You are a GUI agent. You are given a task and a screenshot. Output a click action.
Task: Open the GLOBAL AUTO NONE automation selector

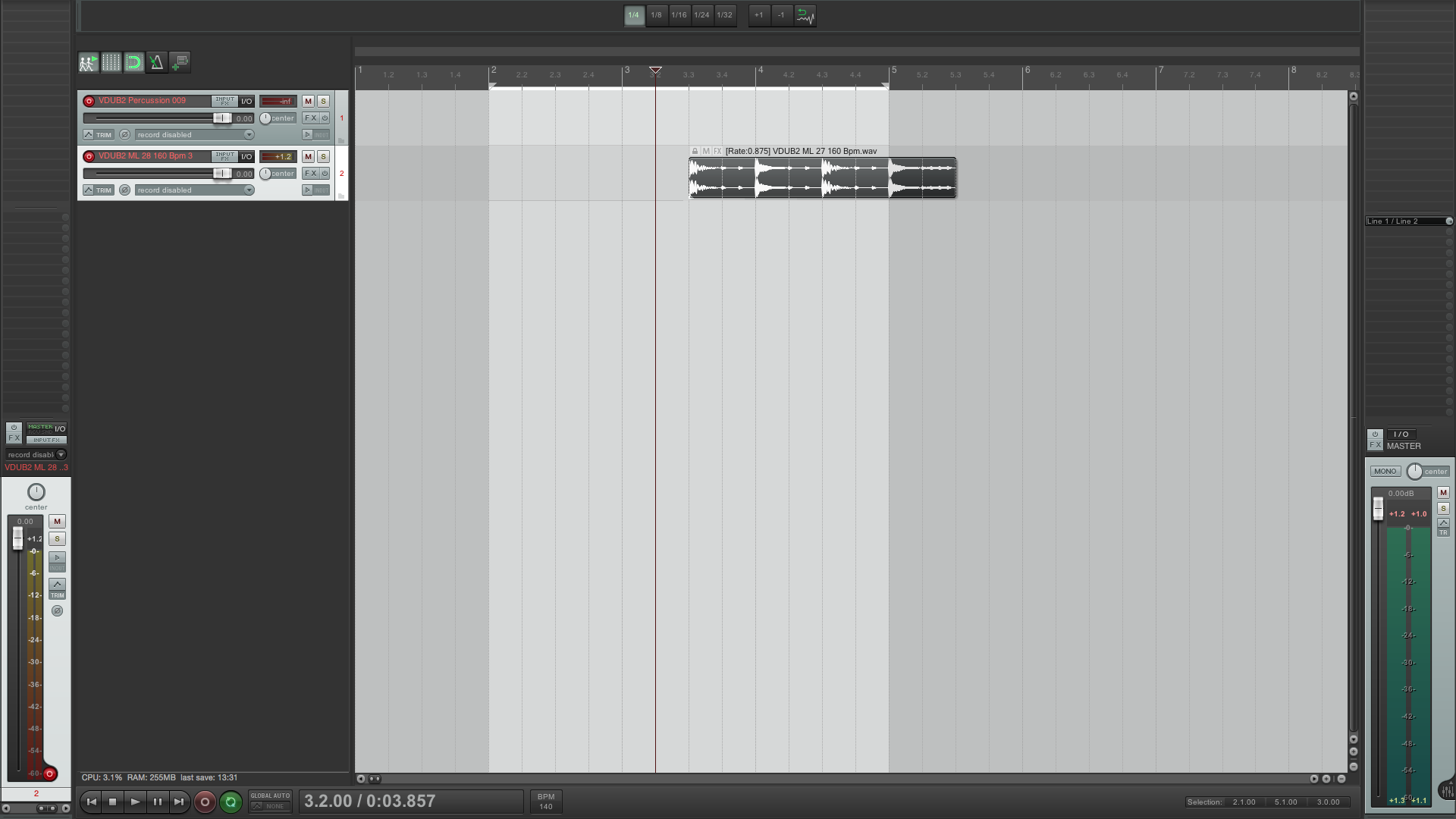(271, 802)
